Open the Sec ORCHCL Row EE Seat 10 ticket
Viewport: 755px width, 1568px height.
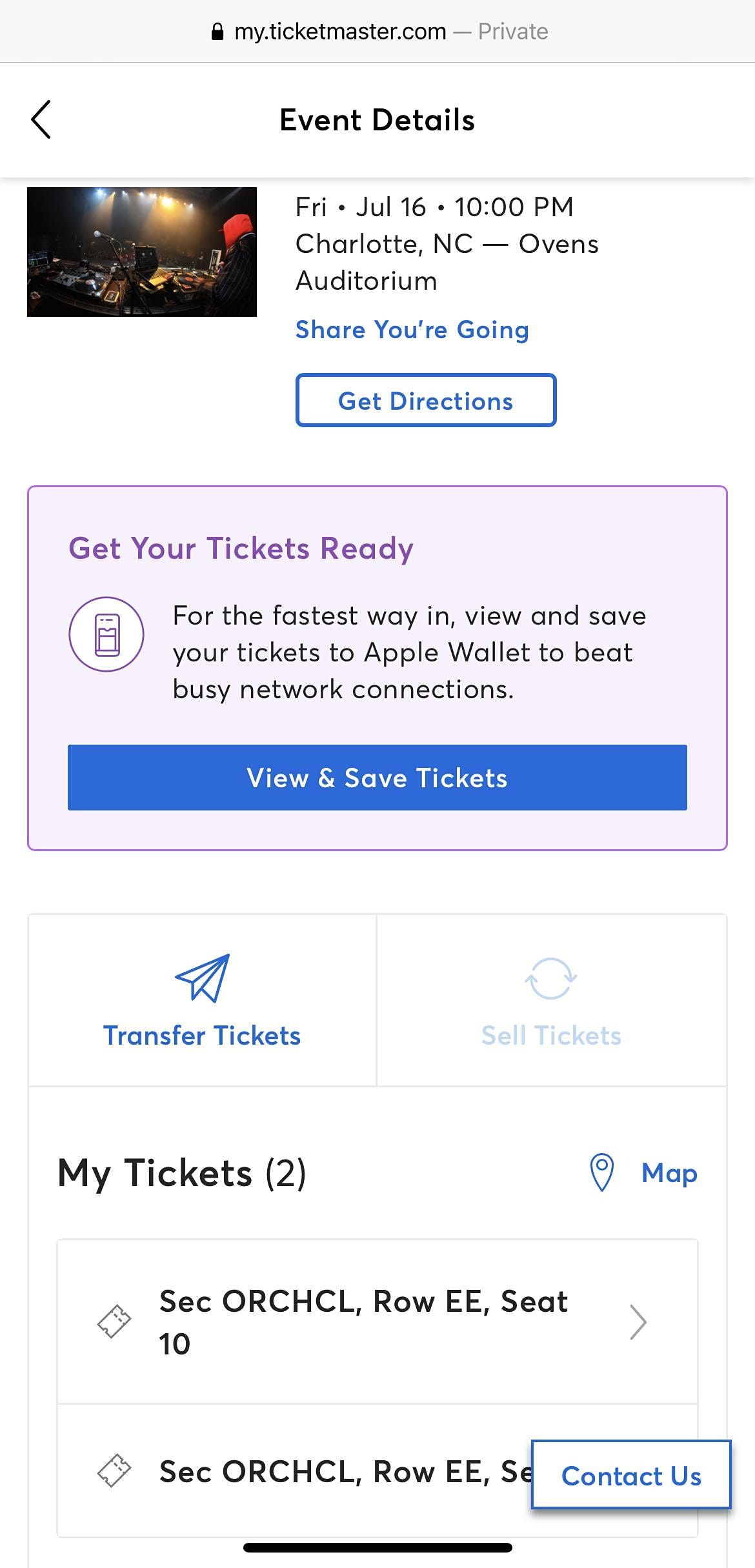coord(377,1322)
